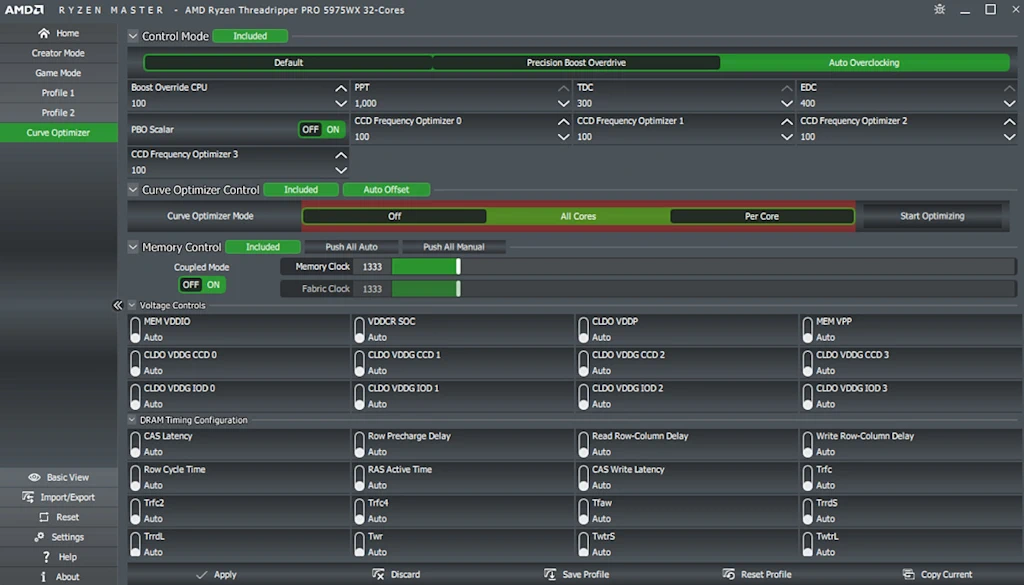Click Included button beside Control Mode
The height and width of the screenshot is (585, 1024).
click(250, 36)
